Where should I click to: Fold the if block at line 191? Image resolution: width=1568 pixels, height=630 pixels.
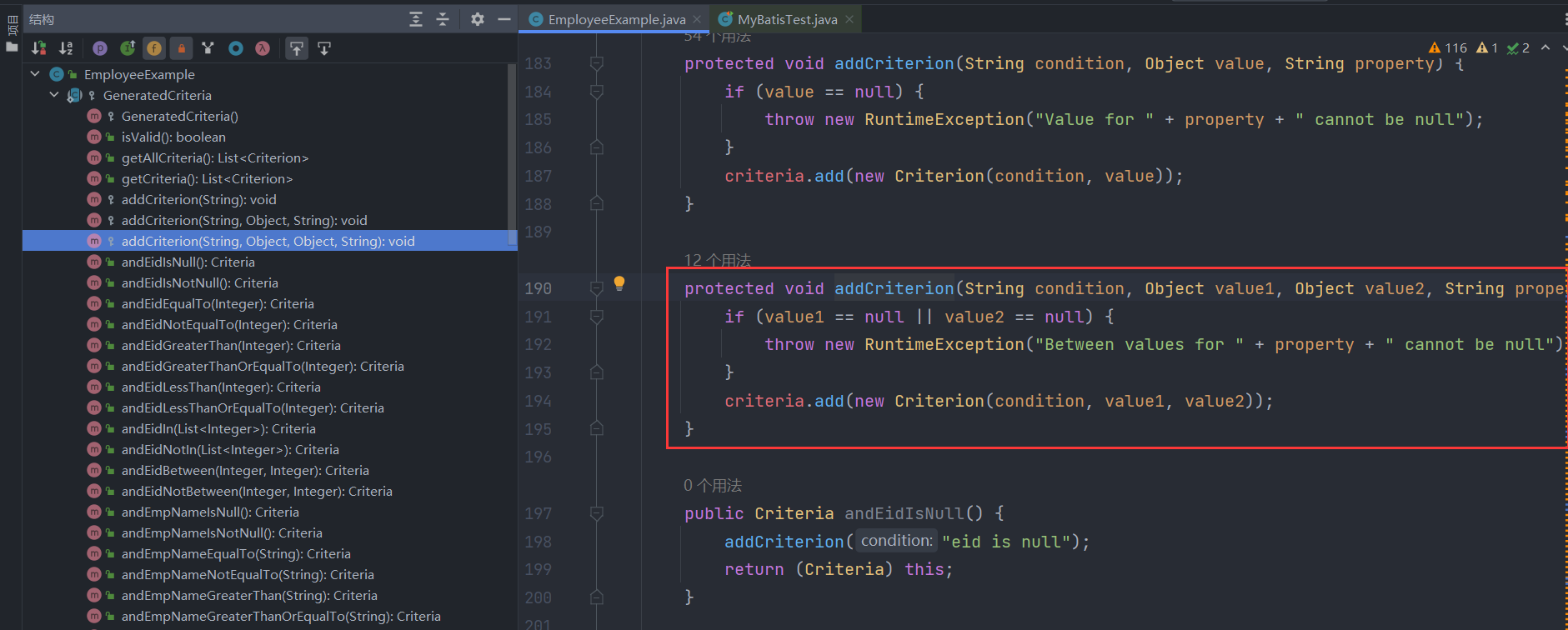coord(597,317)
